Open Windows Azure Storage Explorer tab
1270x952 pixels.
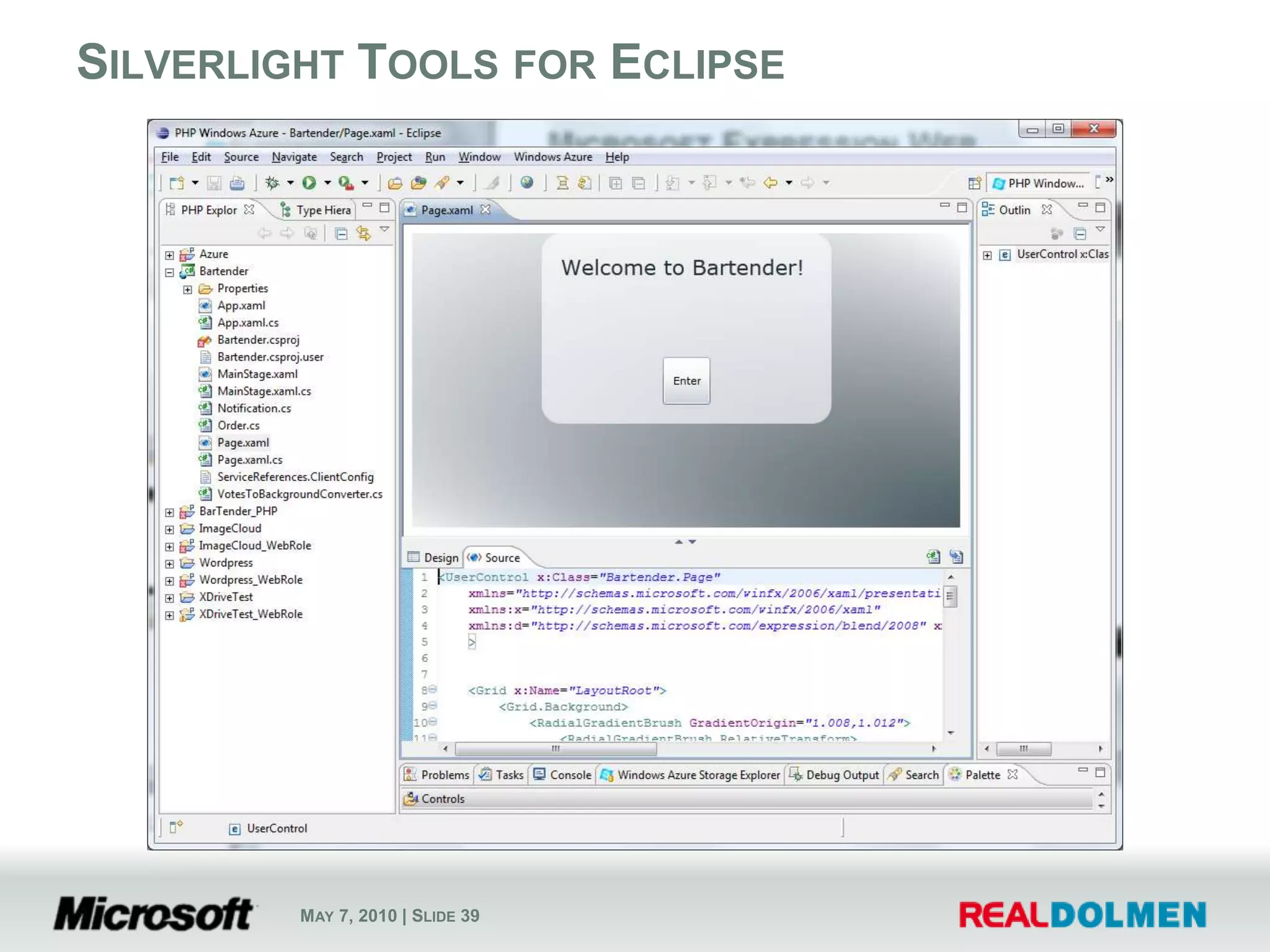(690, 775)
